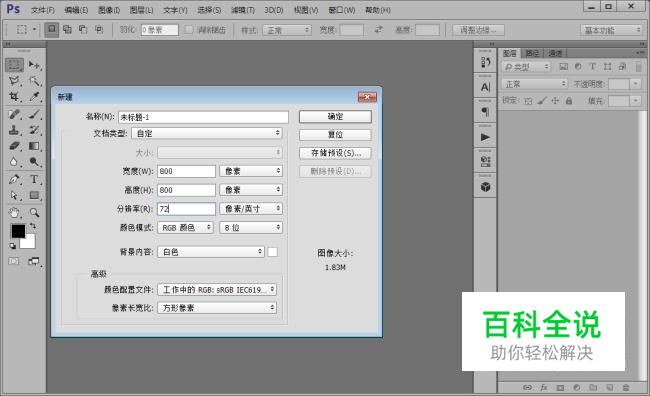The width and height of the screenshot is (650, 396).
Task: Select the Pen tool
Action: point(14,179)
